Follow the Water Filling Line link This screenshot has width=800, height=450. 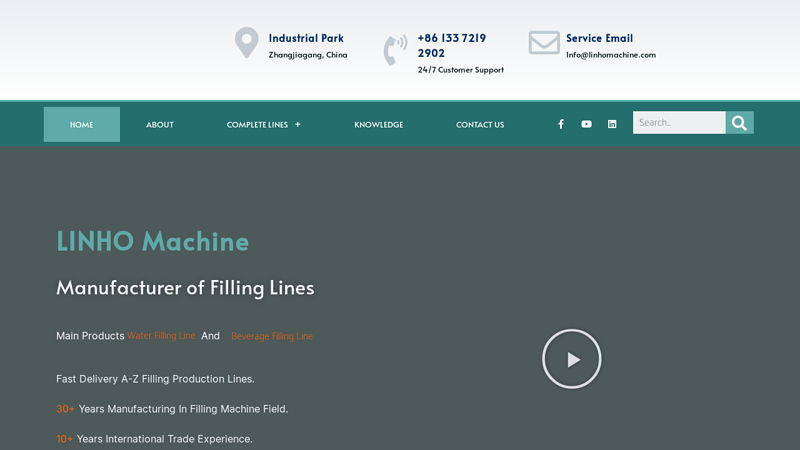click(161, 336)
